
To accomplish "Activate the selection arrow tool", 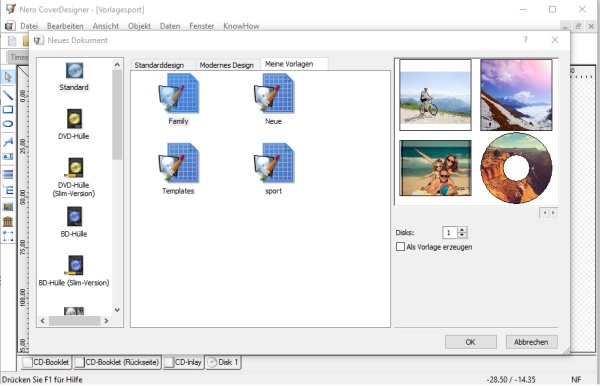I will click(x=8, y=77).
